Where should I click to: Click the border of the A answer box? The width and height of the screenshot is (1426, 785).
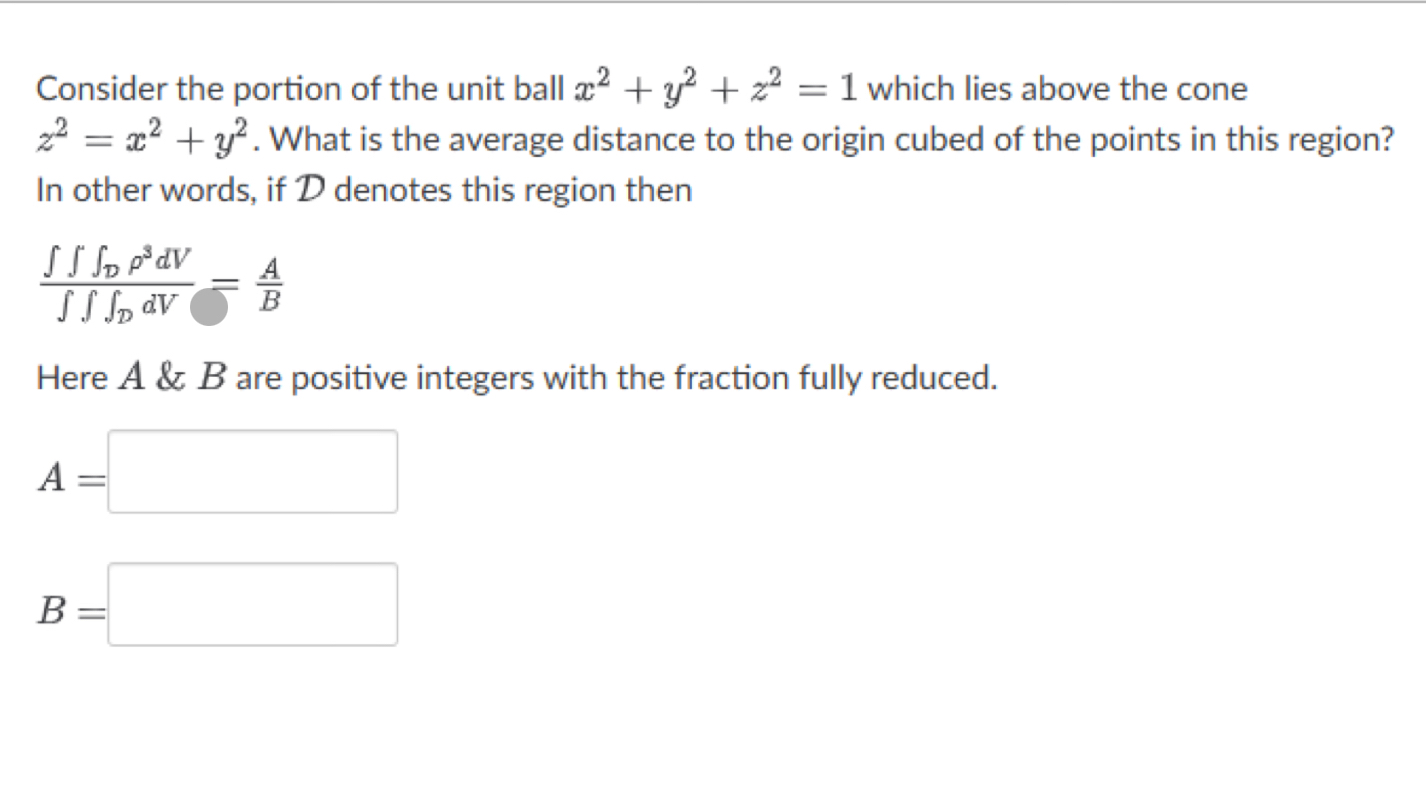click(x=252, y=432)
